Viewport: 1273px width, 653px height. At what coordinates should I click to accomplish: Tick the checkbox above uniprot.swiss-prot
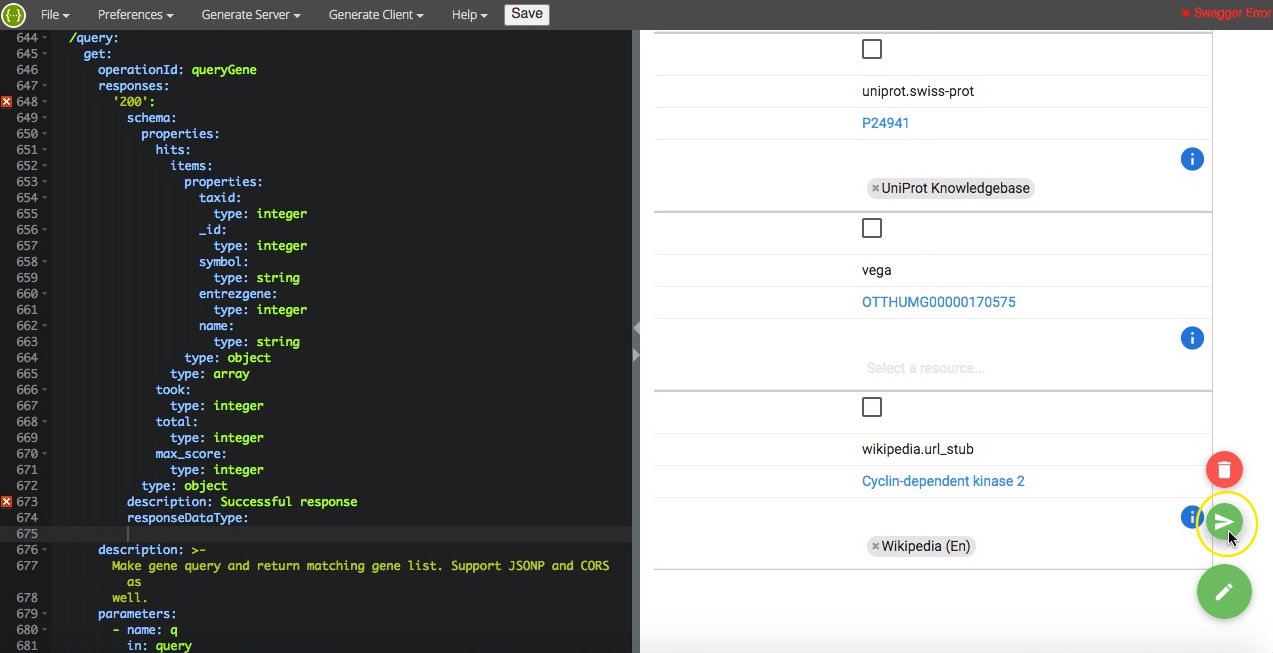click(872, 49)
